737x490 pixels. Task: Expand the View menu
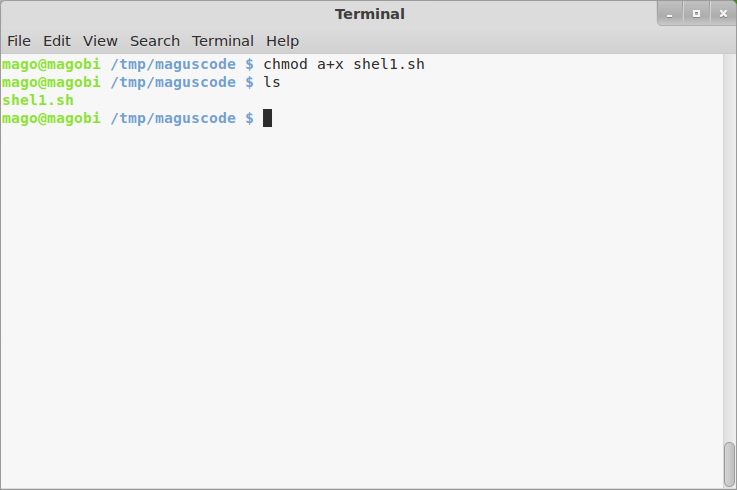click(100, 41)
